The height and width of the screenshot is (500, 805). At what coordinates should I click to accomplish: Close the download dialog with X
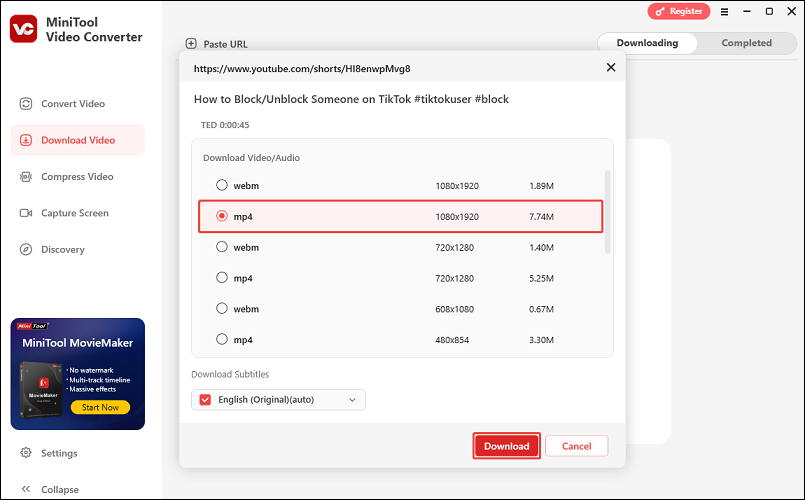click(611, 67)
